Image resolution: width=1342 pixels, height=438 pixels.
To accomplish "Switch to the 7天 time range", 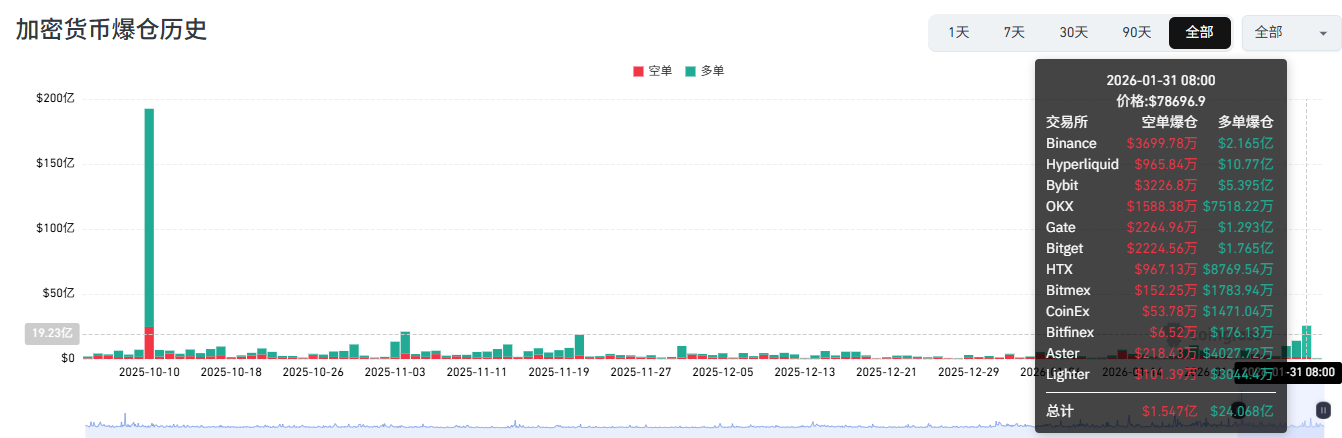I will pos(1014,32).
